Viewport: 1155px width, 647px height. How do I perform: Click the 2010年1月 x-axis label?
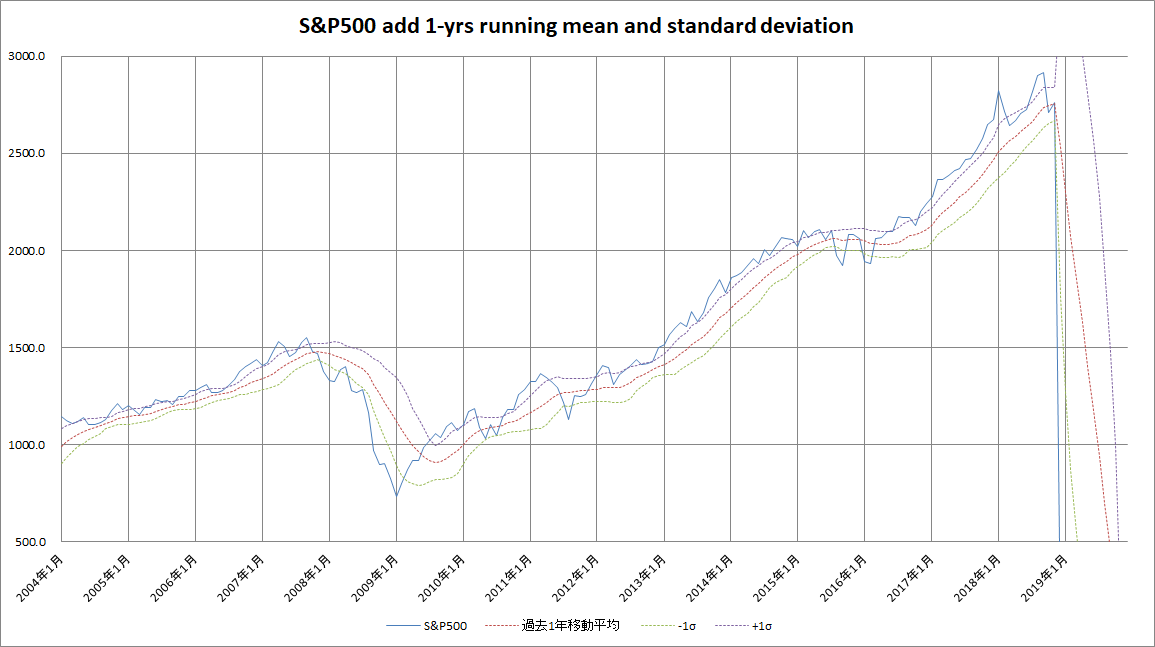pyautogui.click(x=443, y=578)
